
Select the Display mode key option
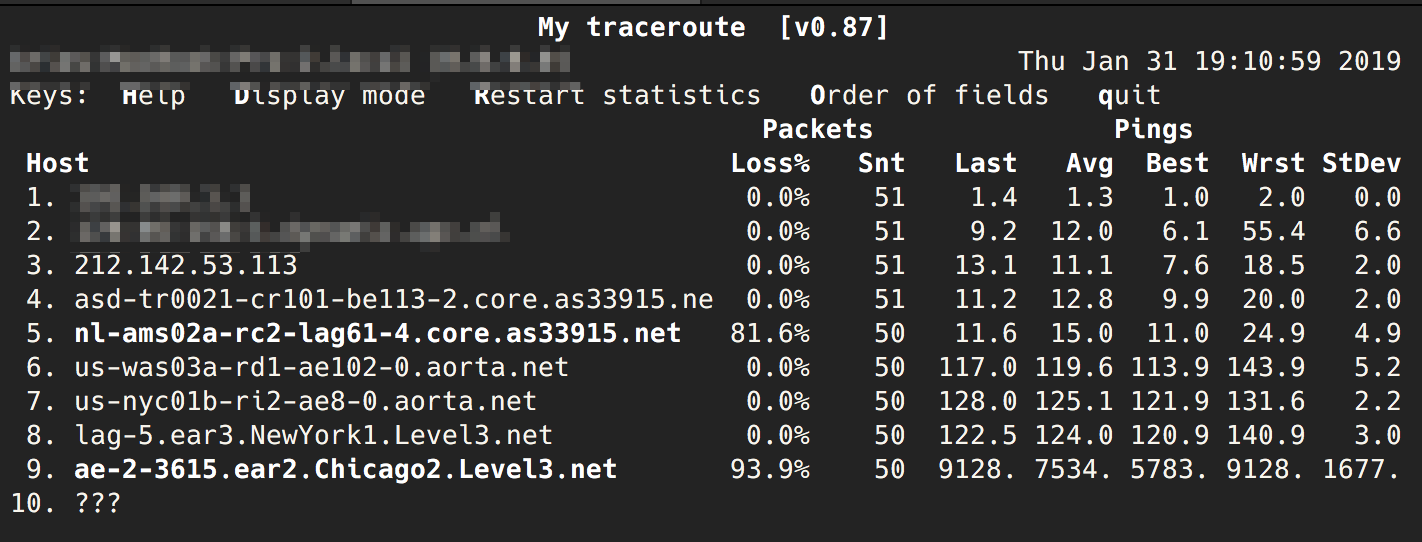[x=329, y=97]
